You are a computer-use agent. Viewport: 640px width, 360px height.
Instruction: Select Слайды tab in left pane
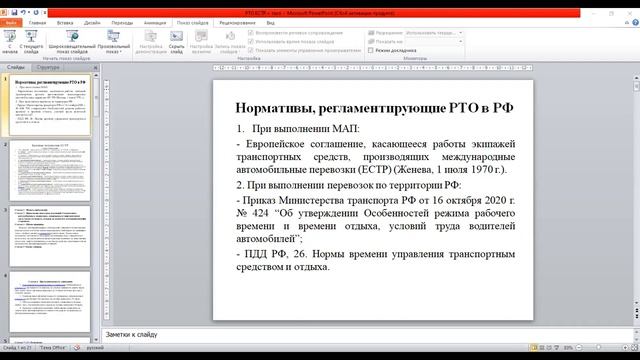(x=16, y=67)
